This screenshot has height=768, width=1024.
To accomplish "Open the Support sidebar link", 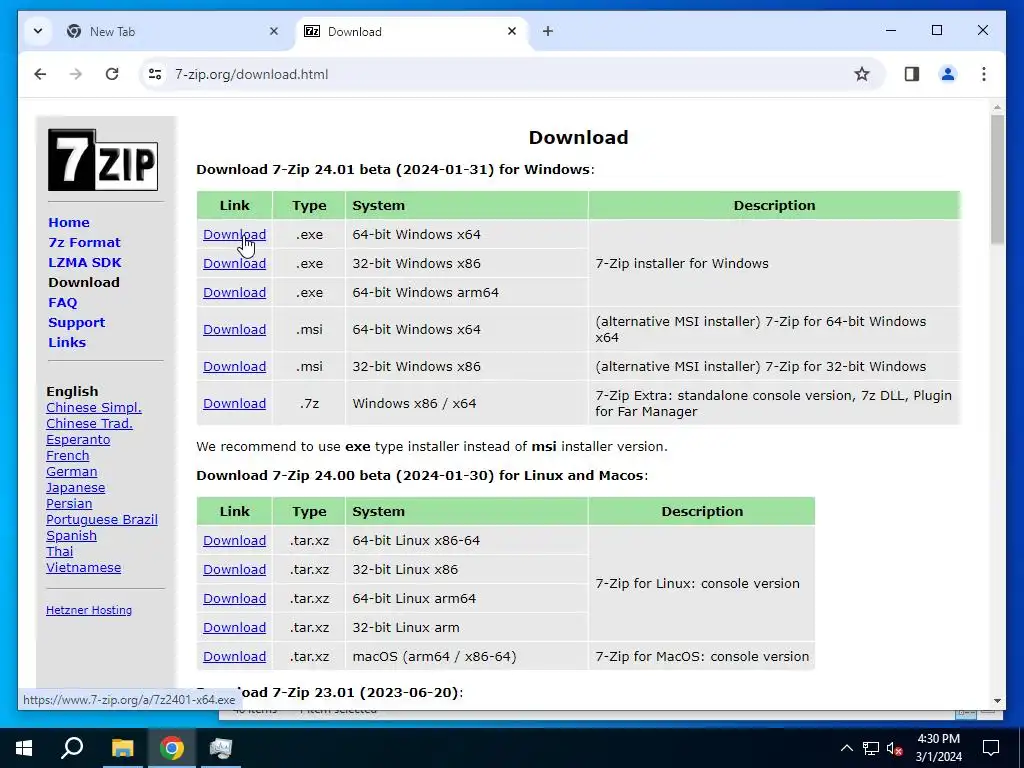I will (x=76, y=323).
